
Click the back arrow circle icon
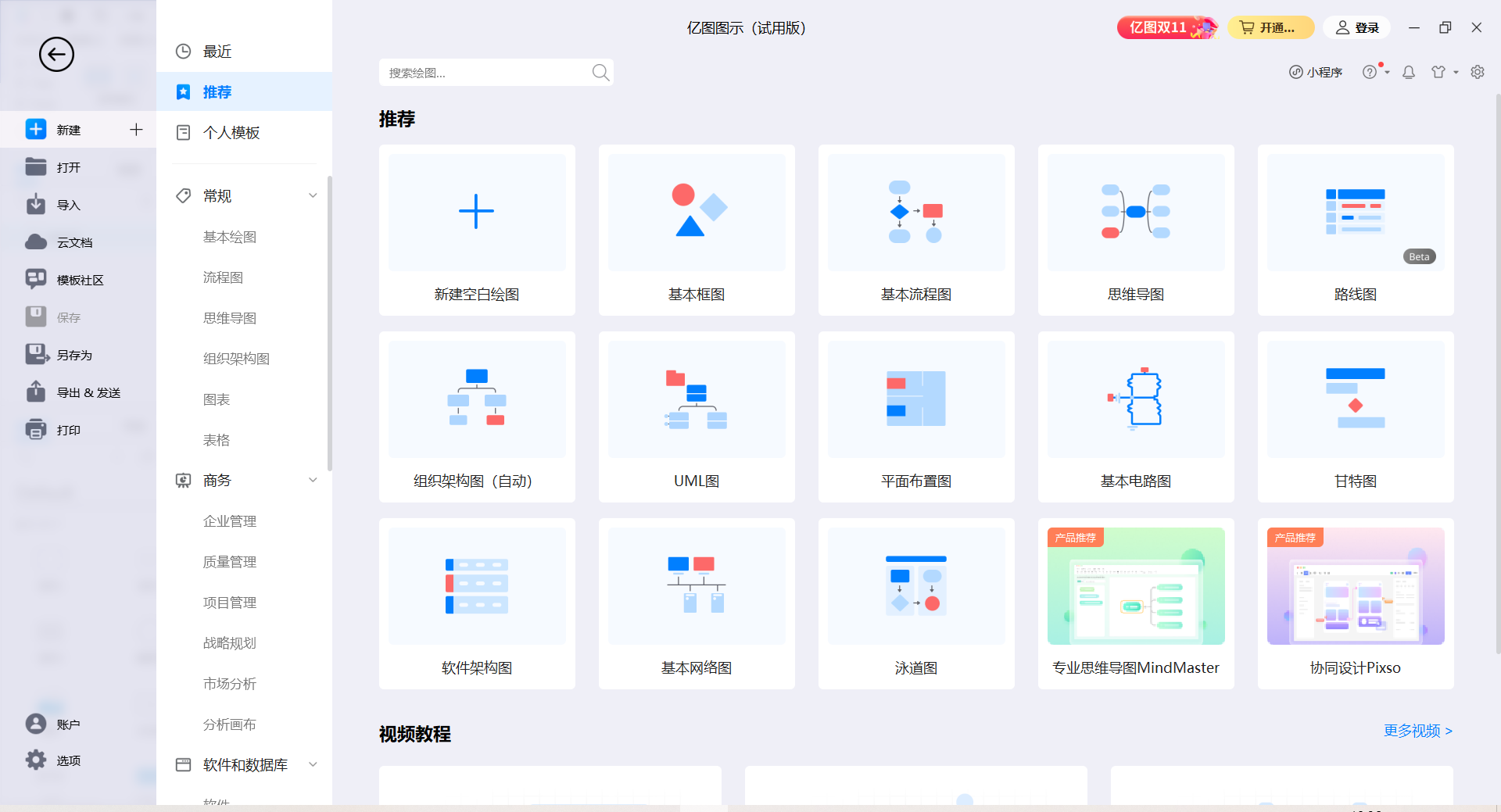56,55
